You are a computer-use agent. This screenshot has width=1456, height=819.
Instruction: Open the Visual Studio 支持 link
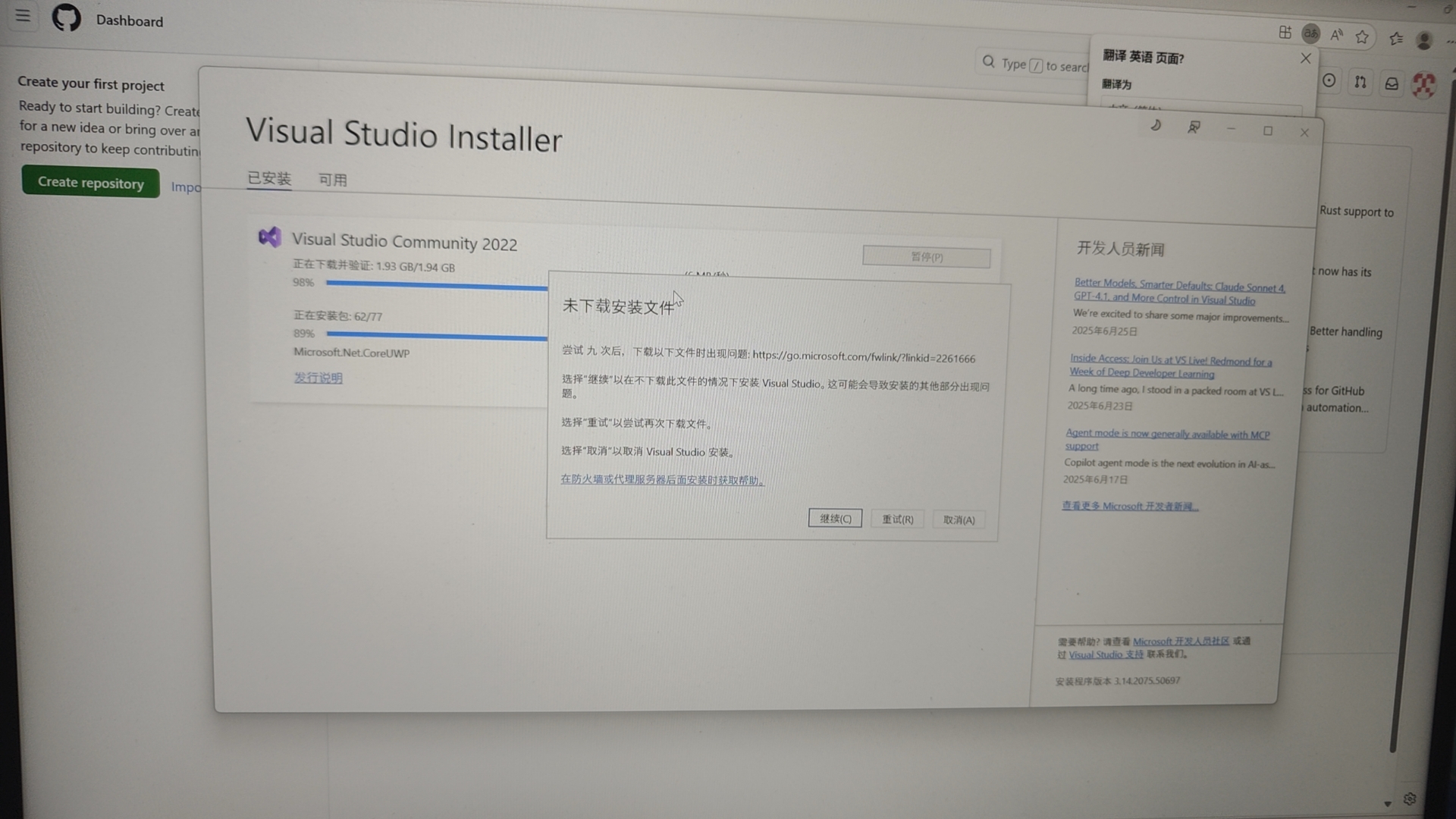coord(1106,654)
